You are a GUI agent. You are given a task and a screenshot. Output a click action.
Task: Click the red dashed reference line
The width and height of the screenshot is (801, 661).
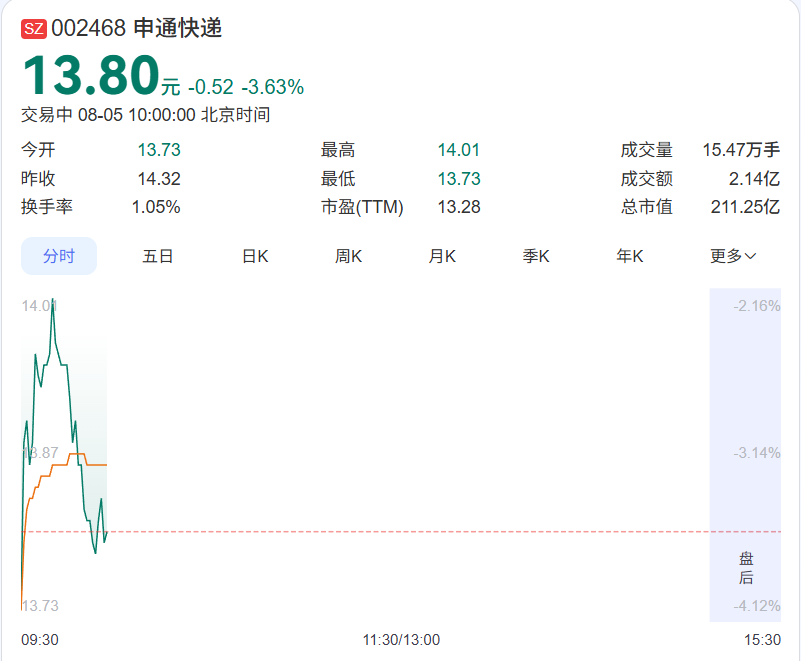pyautogui.click(x=401, y=532)
